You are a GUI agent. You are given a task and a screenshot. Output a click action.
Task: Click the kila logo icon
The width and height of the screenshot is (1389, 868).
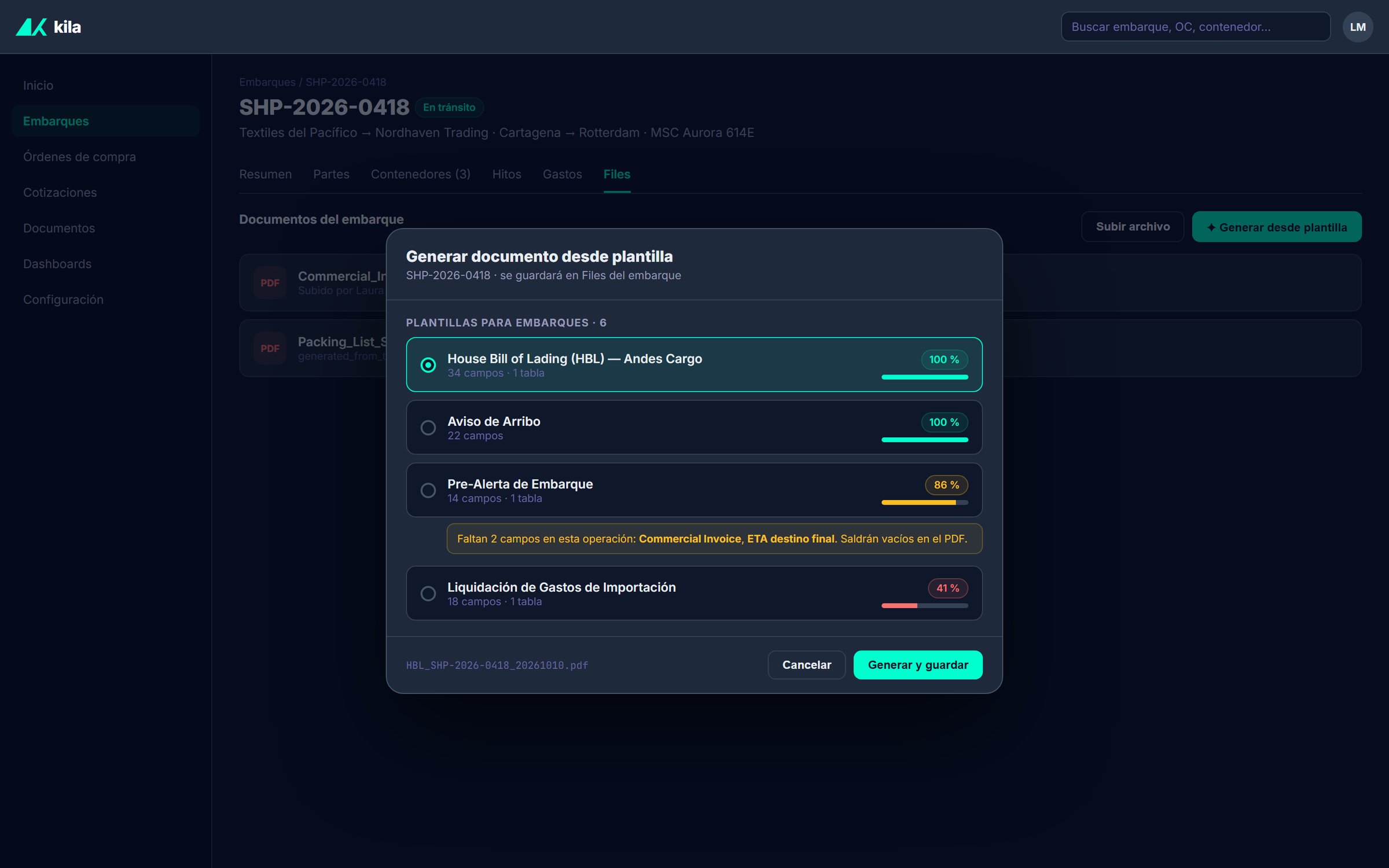pos(31,27)
